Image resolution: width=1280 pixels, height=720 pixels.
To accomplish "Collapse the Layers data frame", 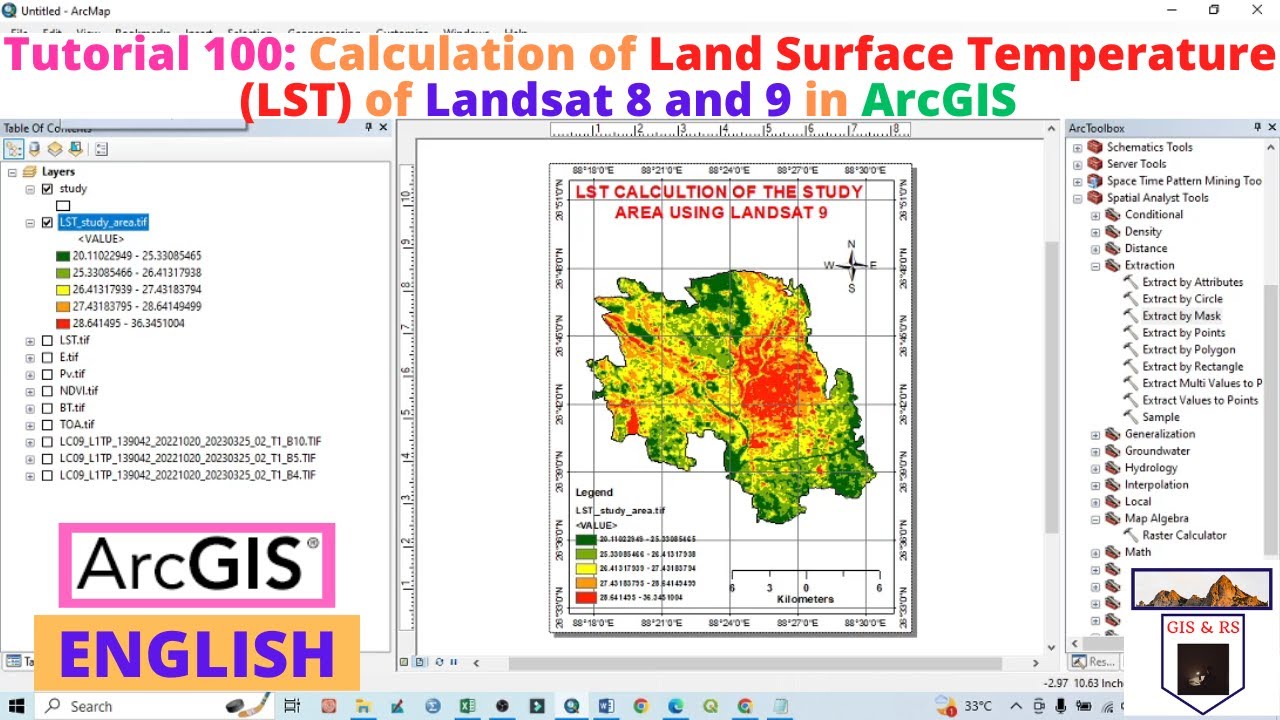I will 13,172.
